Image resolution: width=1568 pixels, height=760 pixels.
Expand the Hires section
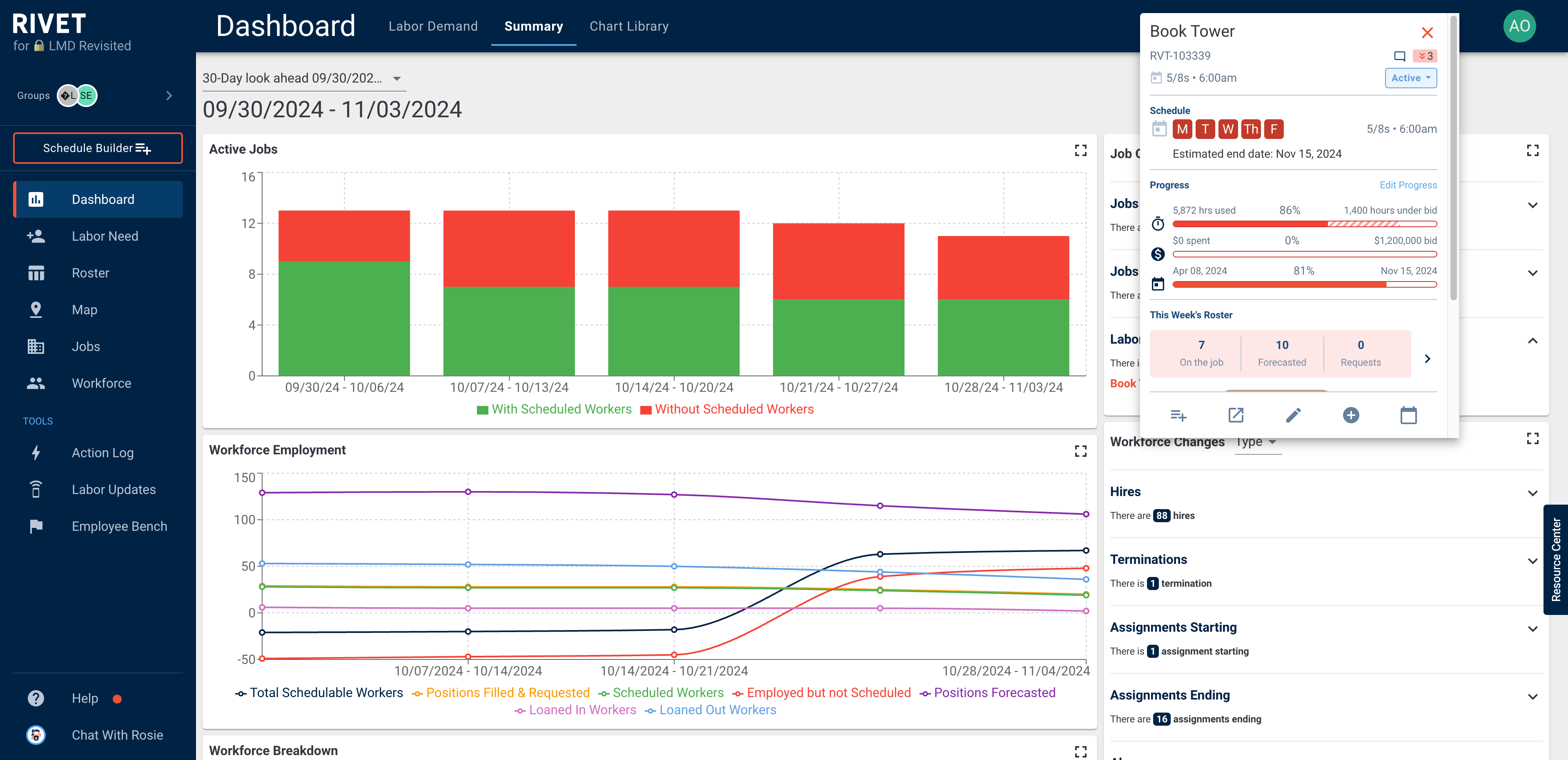tap(1532, 493)
